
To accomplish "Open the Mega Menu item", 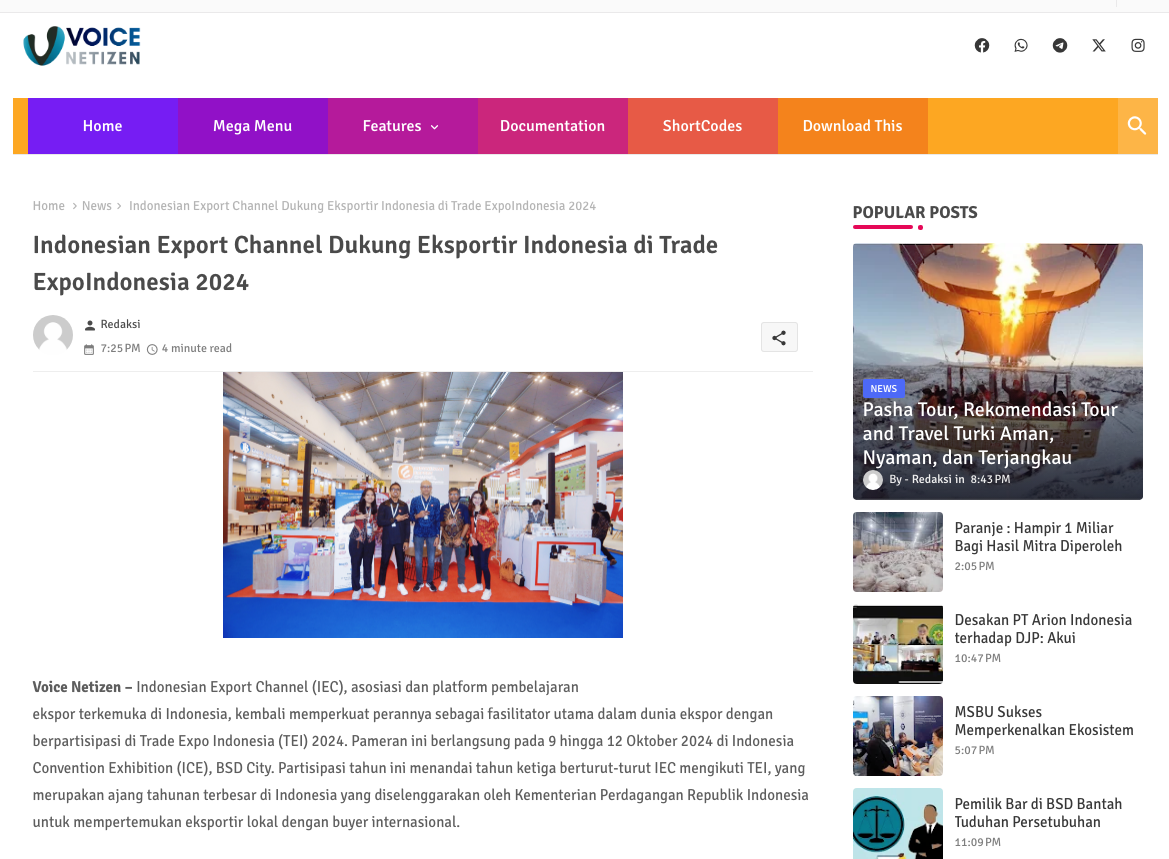I will [253, 126].
